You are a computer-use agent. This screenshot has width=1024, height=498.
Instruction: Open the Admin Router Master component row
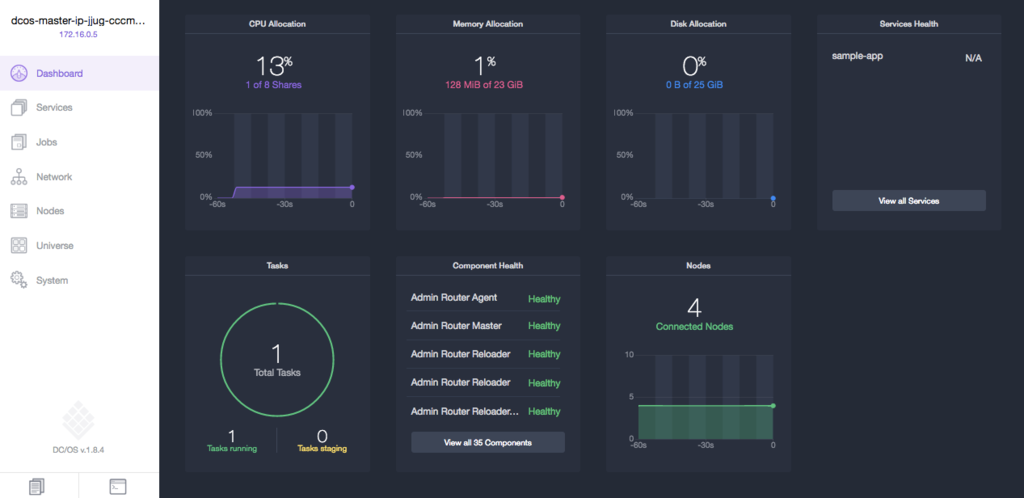pos(485,326)
